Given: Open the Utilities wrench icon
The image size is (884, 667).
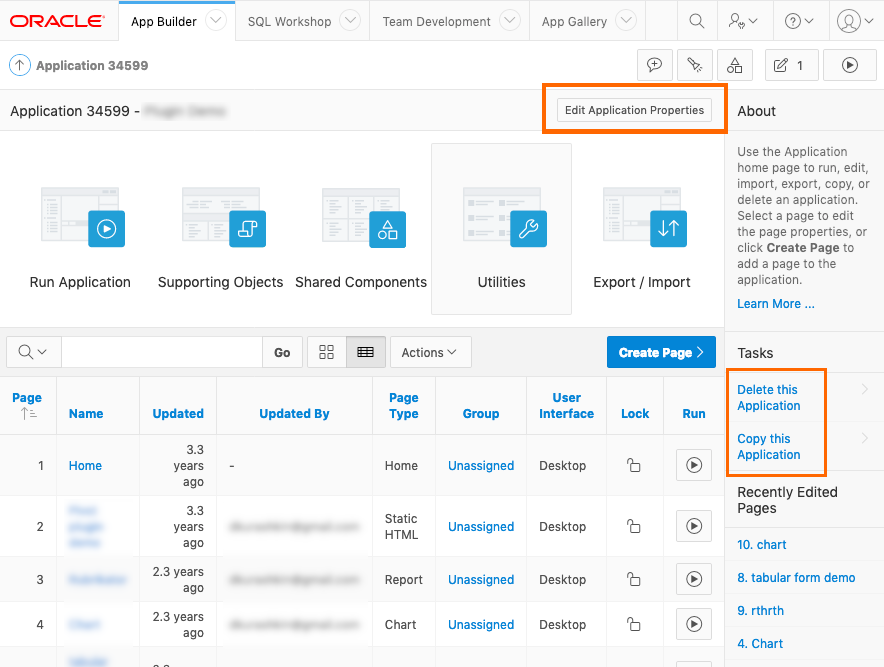Looking at the screenshot, I should (x=505, y=218).
